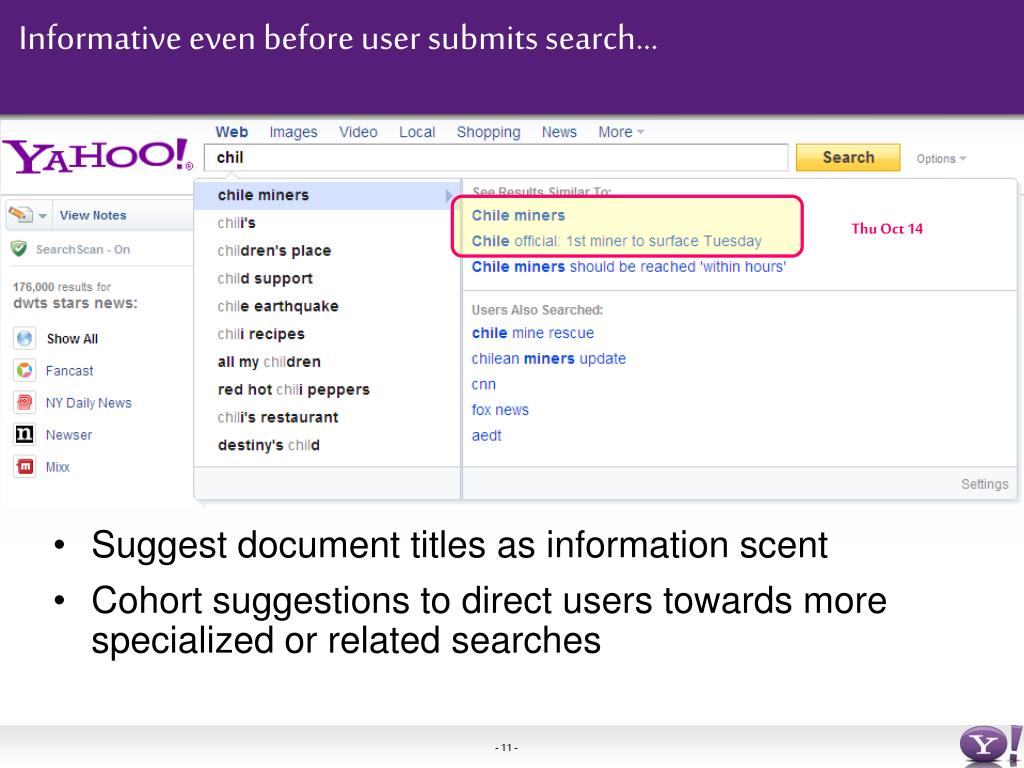Open Settings in the suggestion panel

click(x=984, y=484)
